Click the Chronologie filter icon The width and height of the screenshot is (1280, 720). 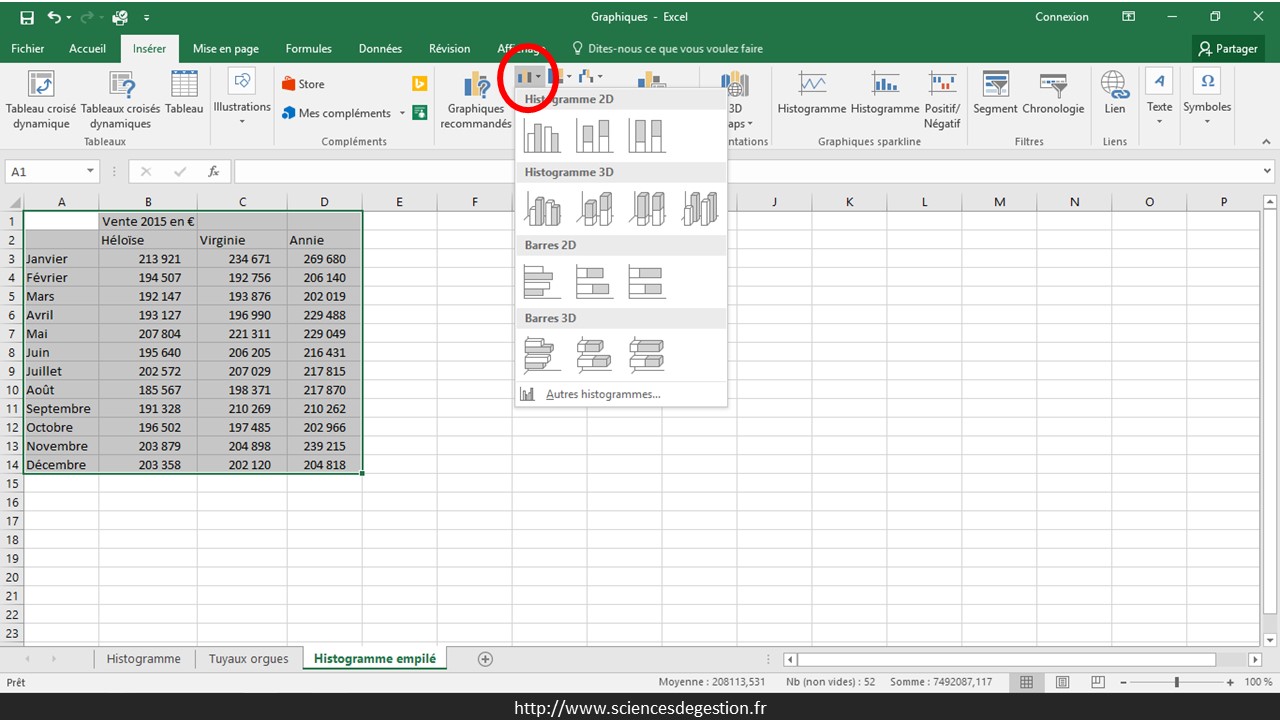coord(1053,93)
